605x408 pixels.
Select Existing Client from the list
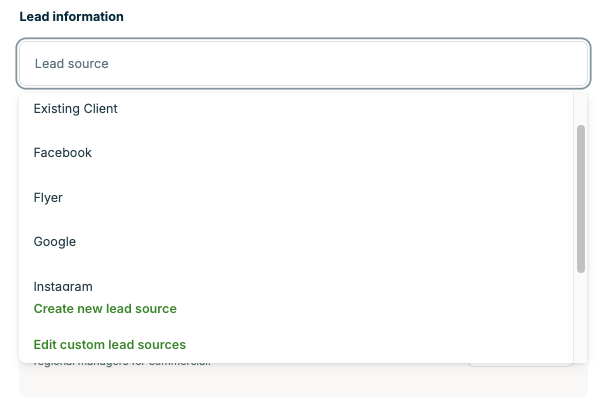tap(76, 108)
